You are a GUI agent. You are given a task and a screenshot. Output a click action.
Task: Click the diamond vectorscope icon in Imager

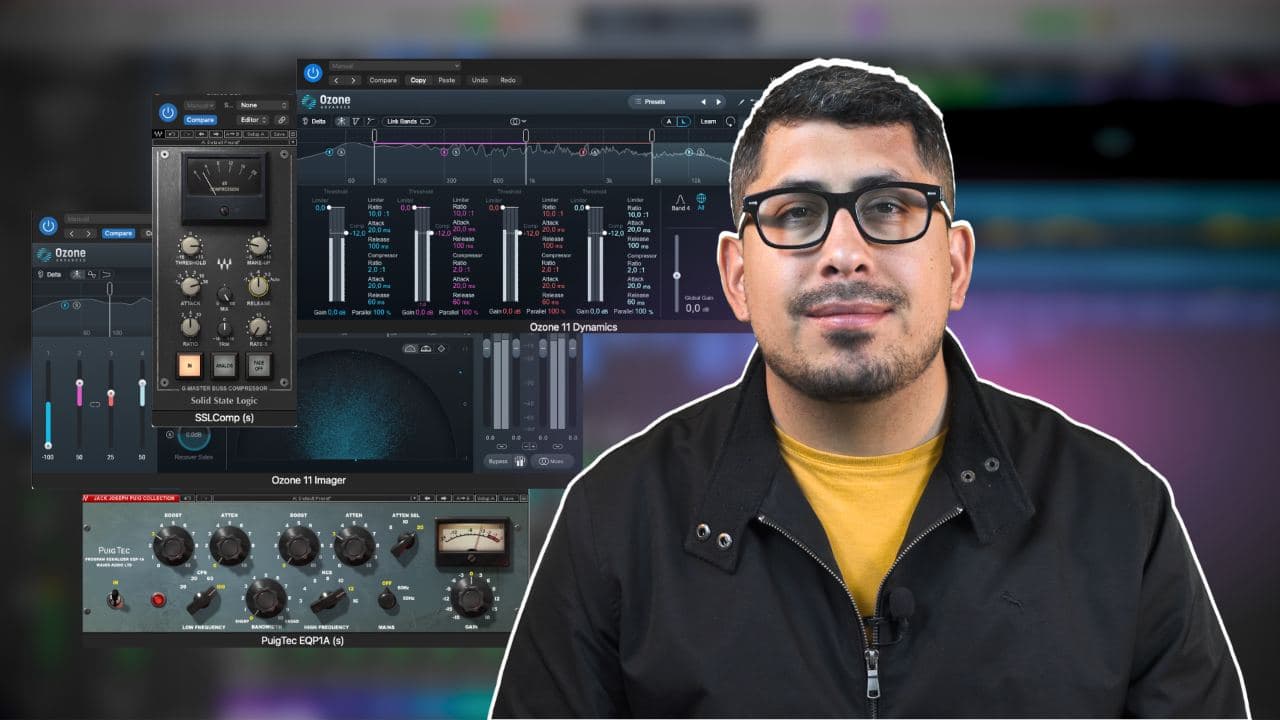[x=441, y=348]
